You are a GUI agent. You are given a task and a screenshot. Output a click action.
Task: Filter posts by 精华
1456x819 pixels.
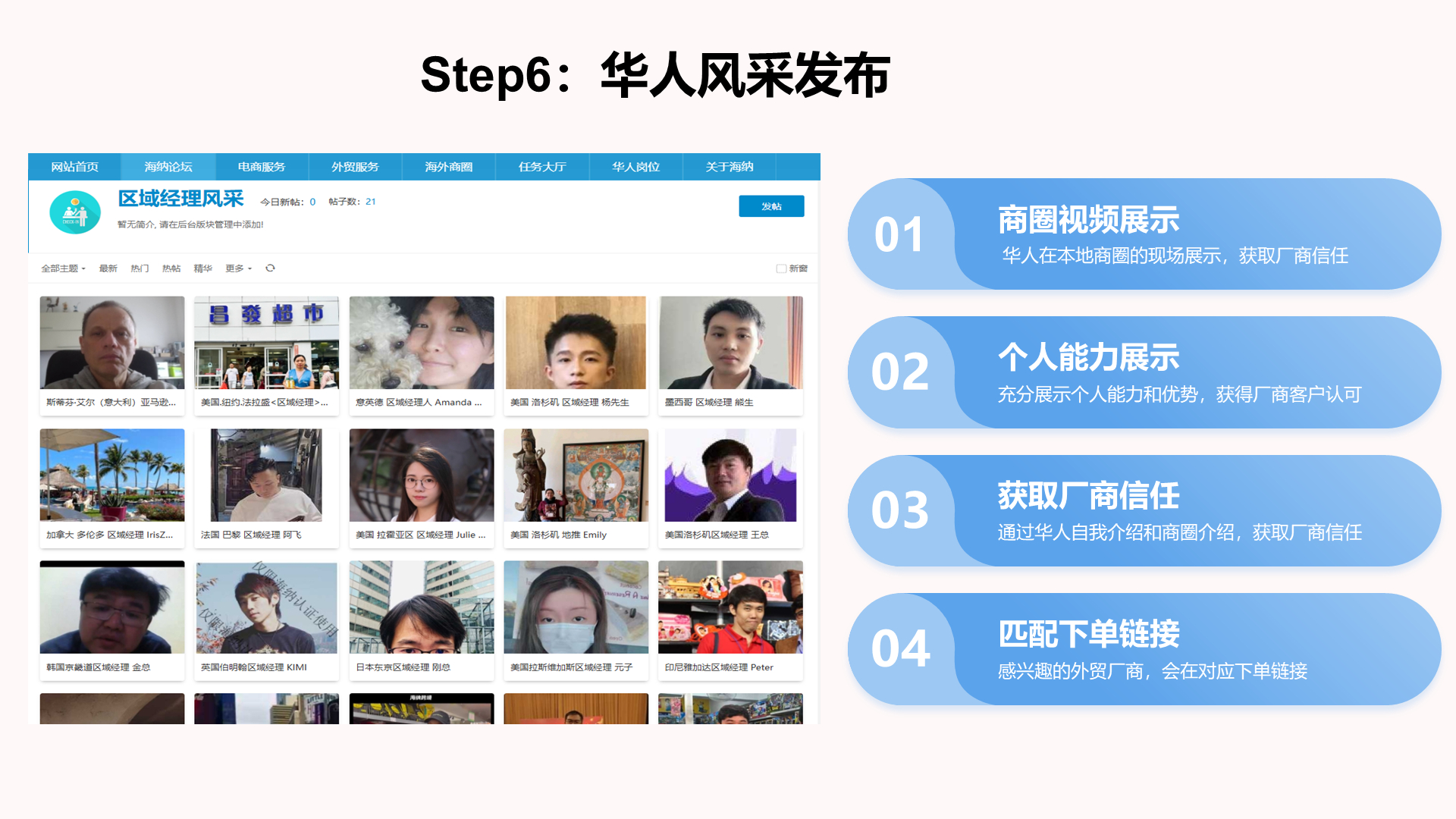coord(202,268)
